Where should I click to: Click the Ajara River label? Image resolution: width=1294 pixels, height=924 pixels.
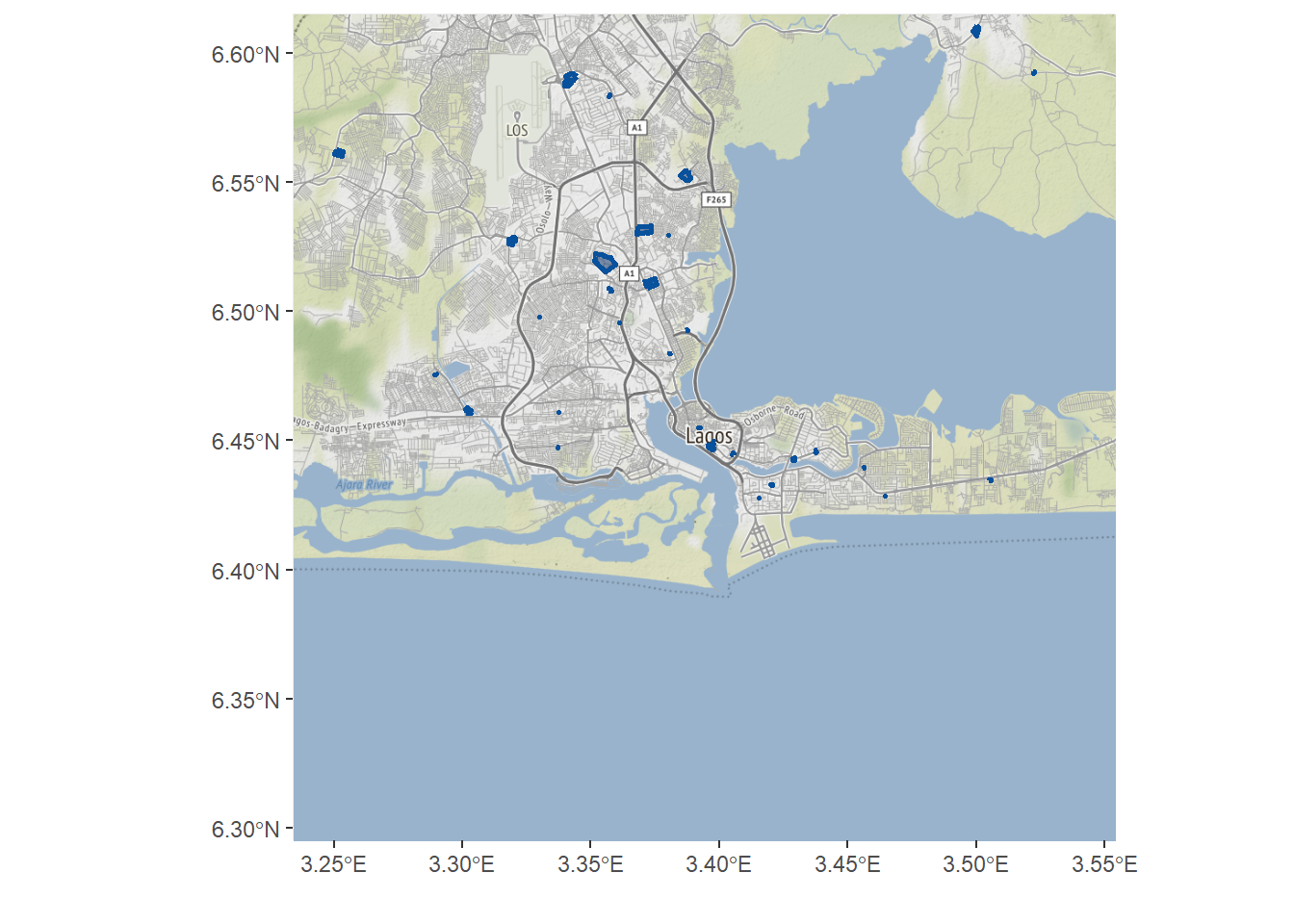[365, 484]
